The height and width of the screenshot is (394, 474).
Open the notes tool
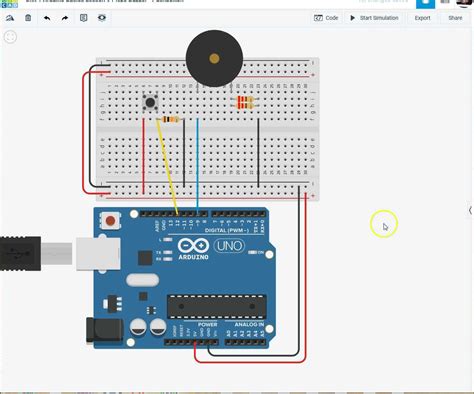(x=84, y=18)
